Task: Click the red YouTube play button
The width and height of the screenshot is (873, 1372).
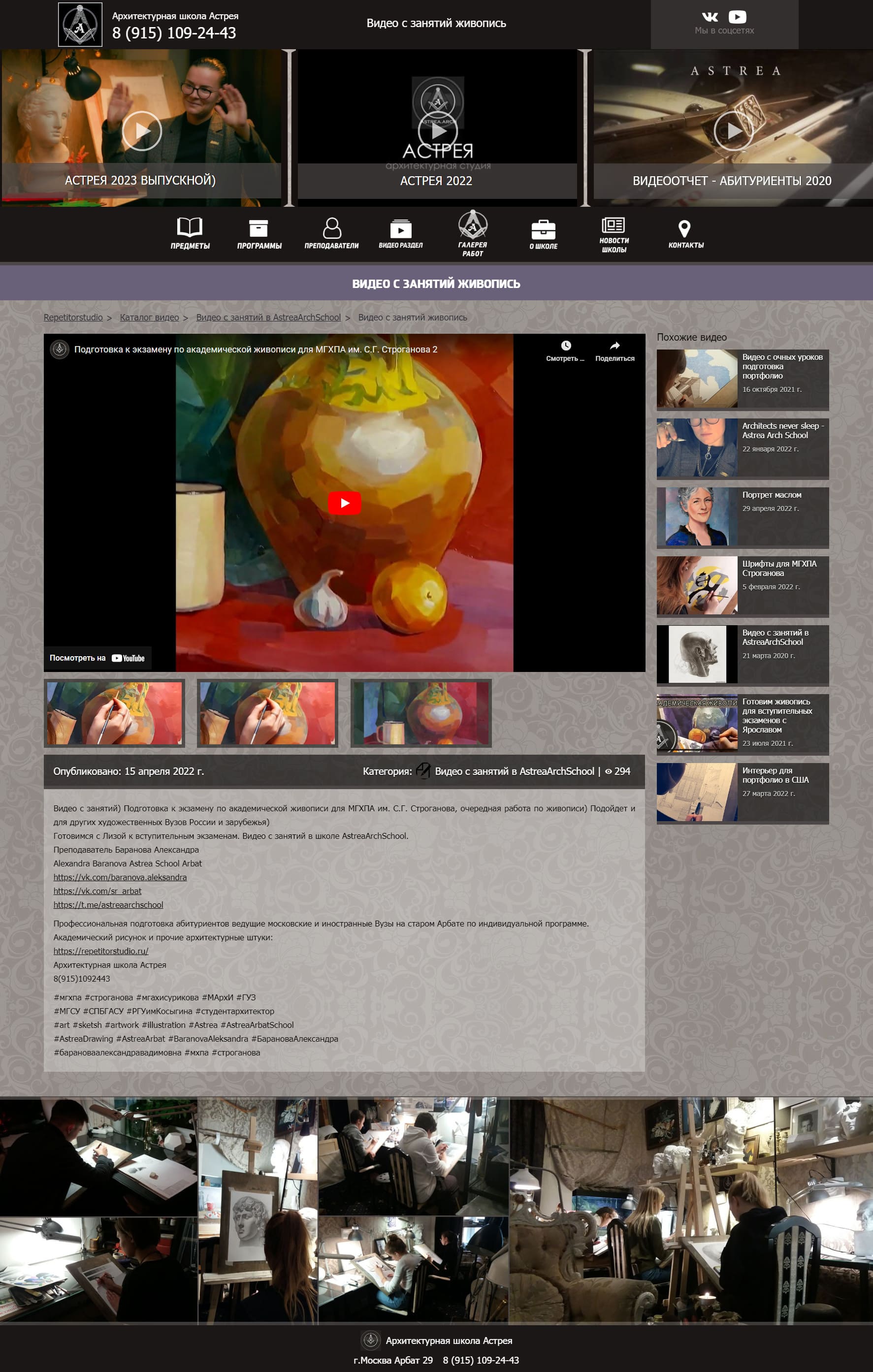Action: point(344,503)
